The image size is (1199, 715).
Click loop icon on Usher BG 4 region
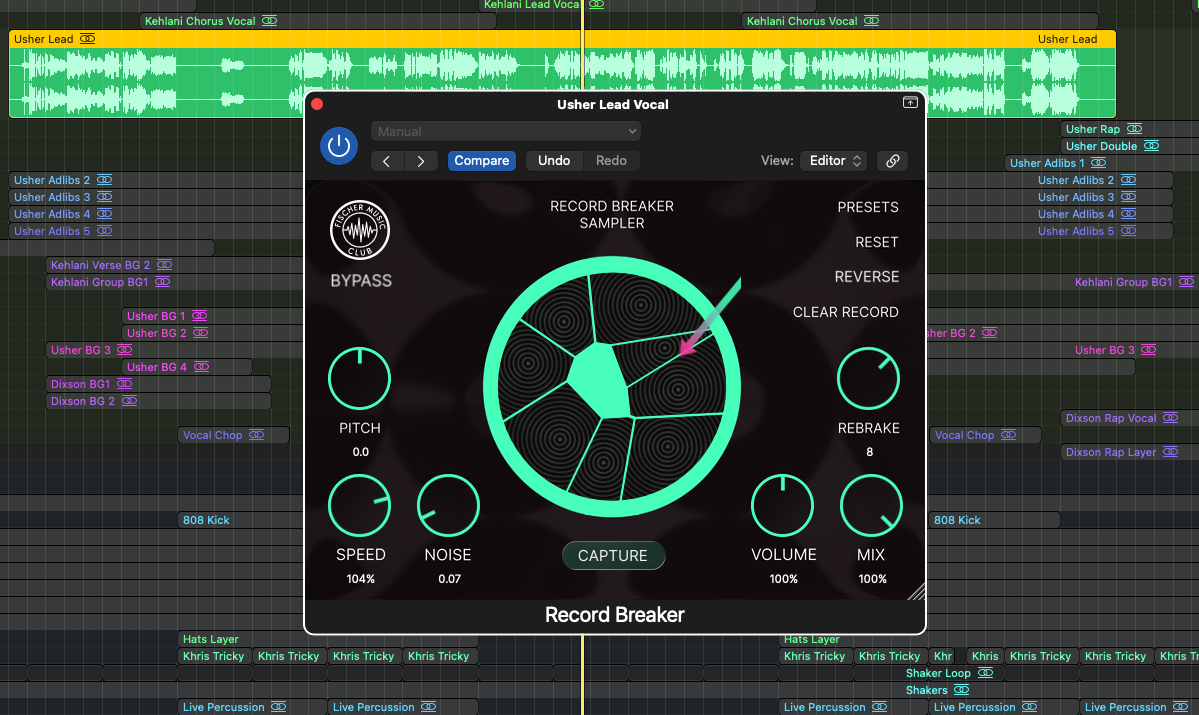point(201,366)
